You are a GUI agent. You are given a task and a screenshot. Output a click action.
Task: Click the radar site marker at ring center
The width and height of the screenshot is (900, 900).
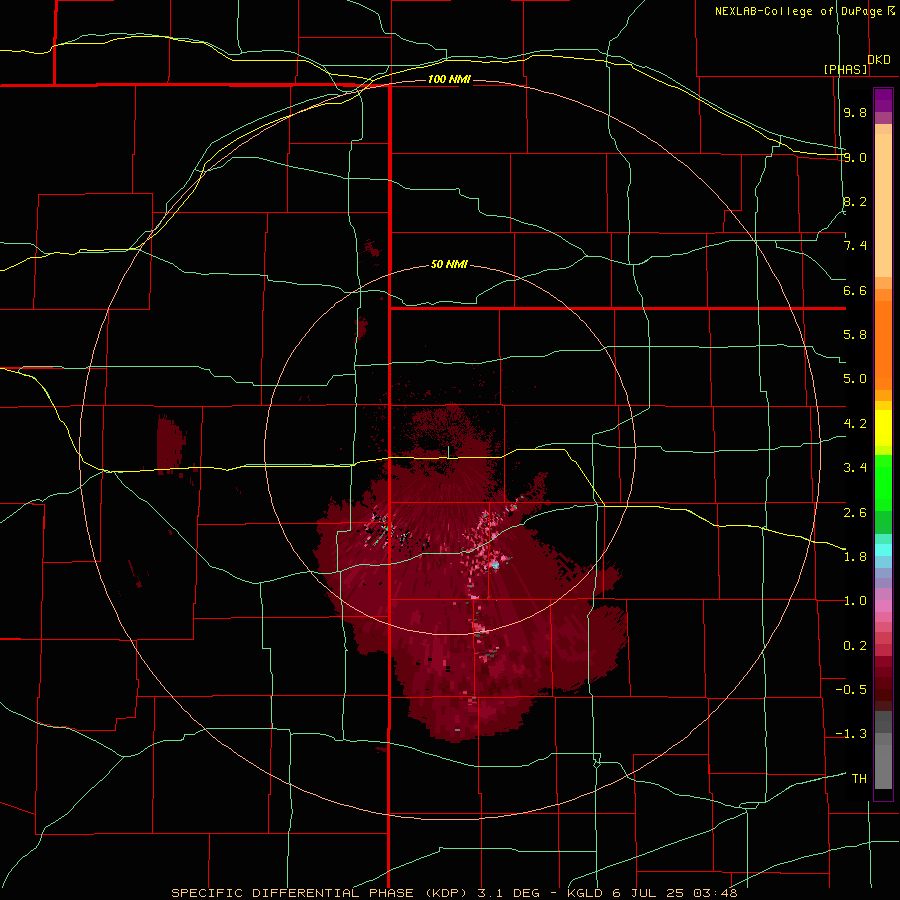(x=449, y=452)
